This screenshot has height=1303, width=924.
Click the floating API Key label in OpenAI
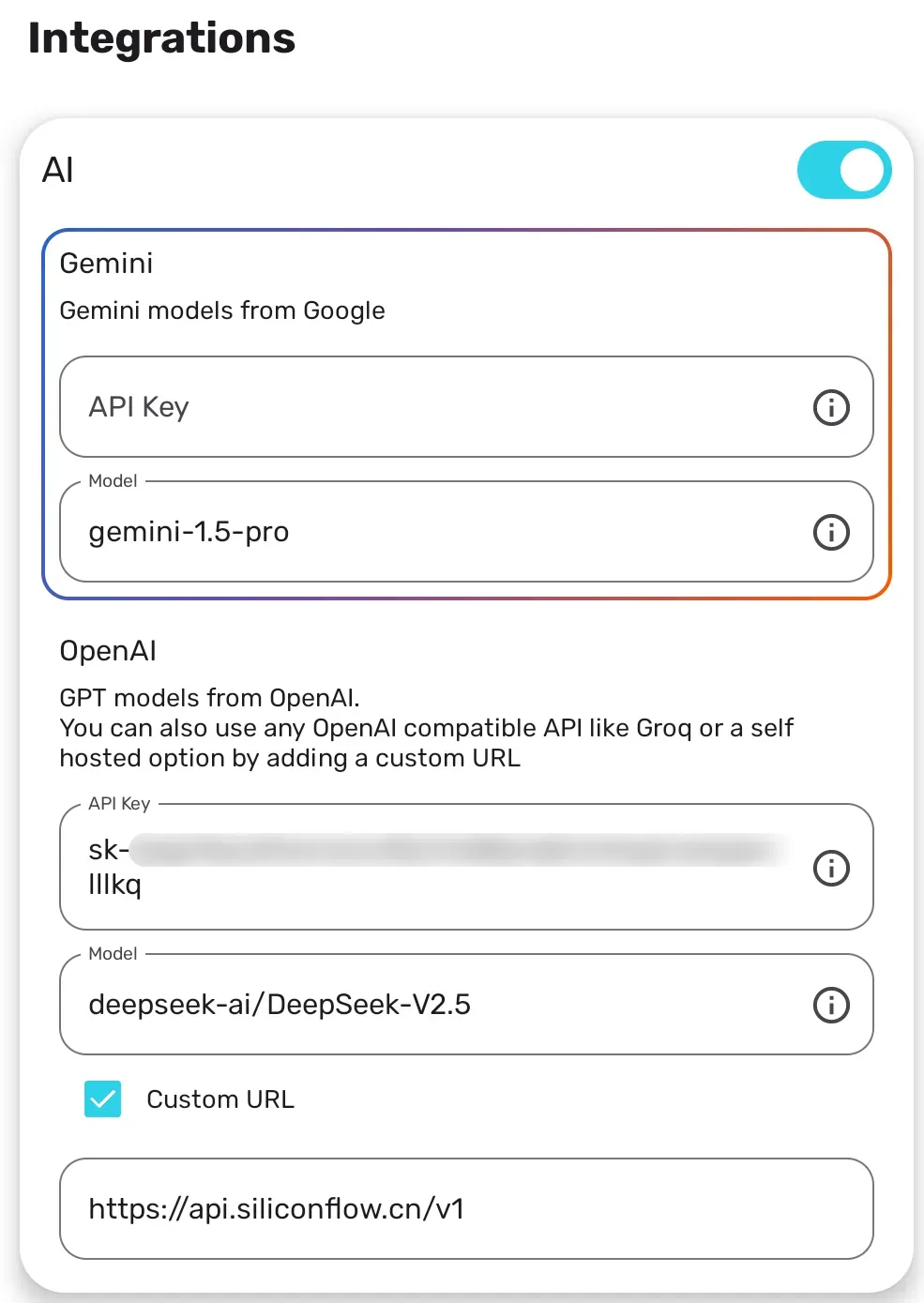click(119, 803)
